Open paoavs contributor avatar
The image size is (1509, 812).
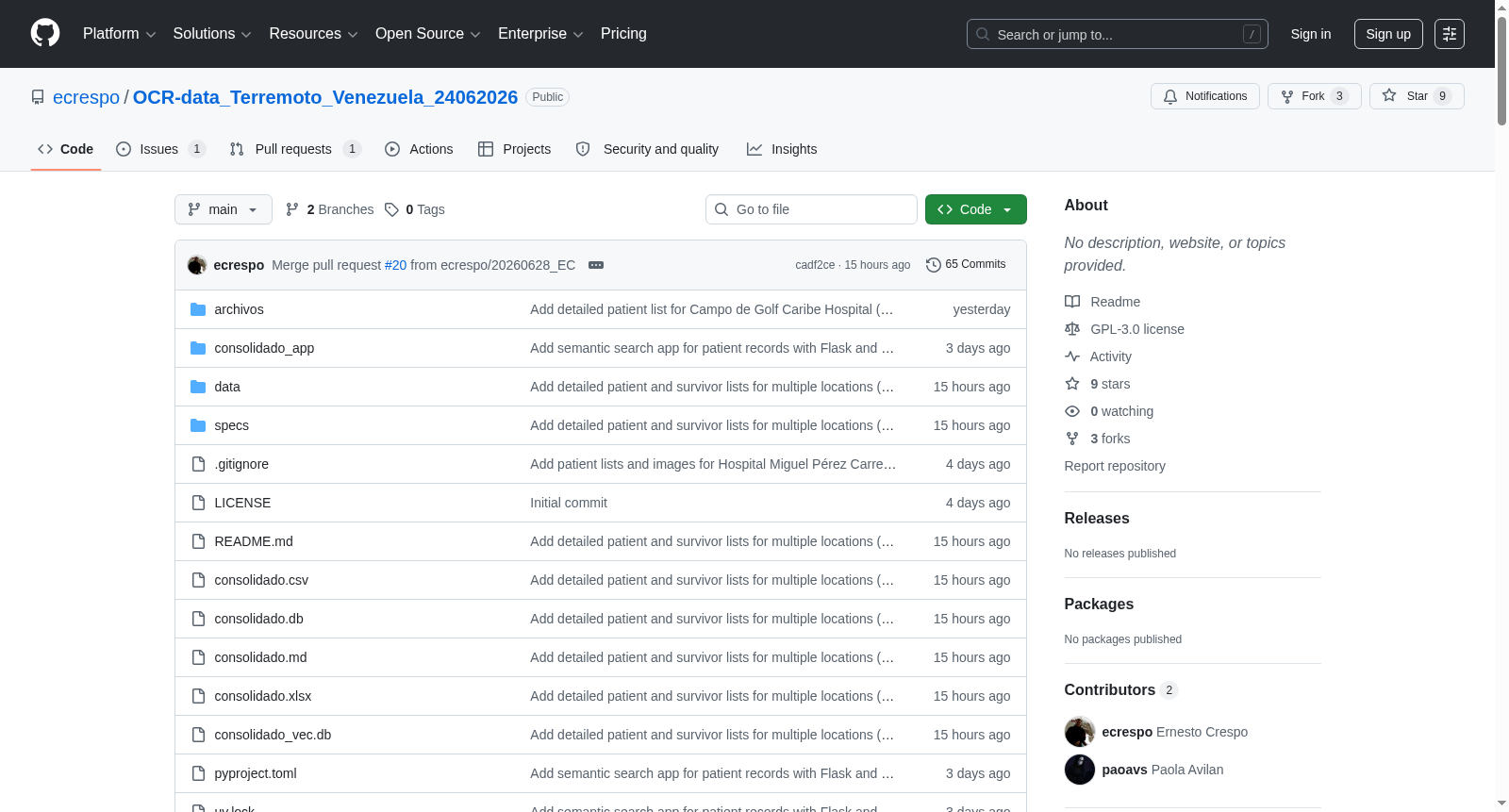[1080, 770]
